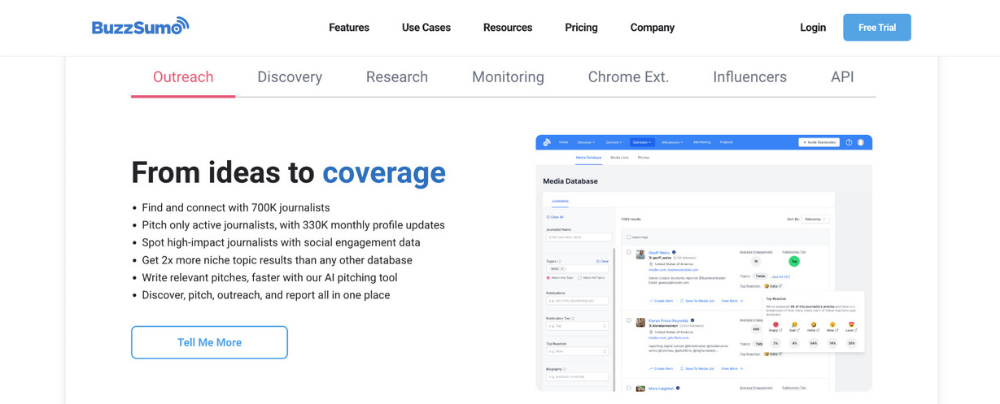Click Create Alert for Kieran Press-Reynolds
The width and height of the screenshot is (1000, 404).
click(661, 368)
